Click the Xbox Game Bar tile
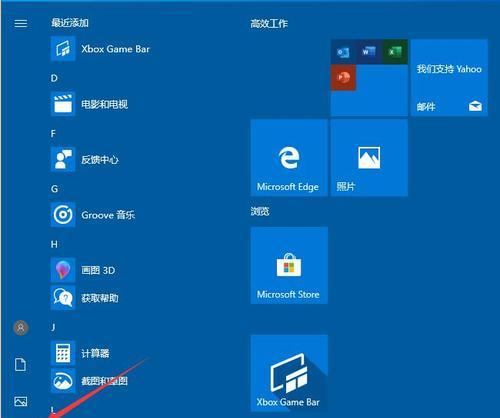The width and height of the screenshot is (500, 418). point(289,373)
